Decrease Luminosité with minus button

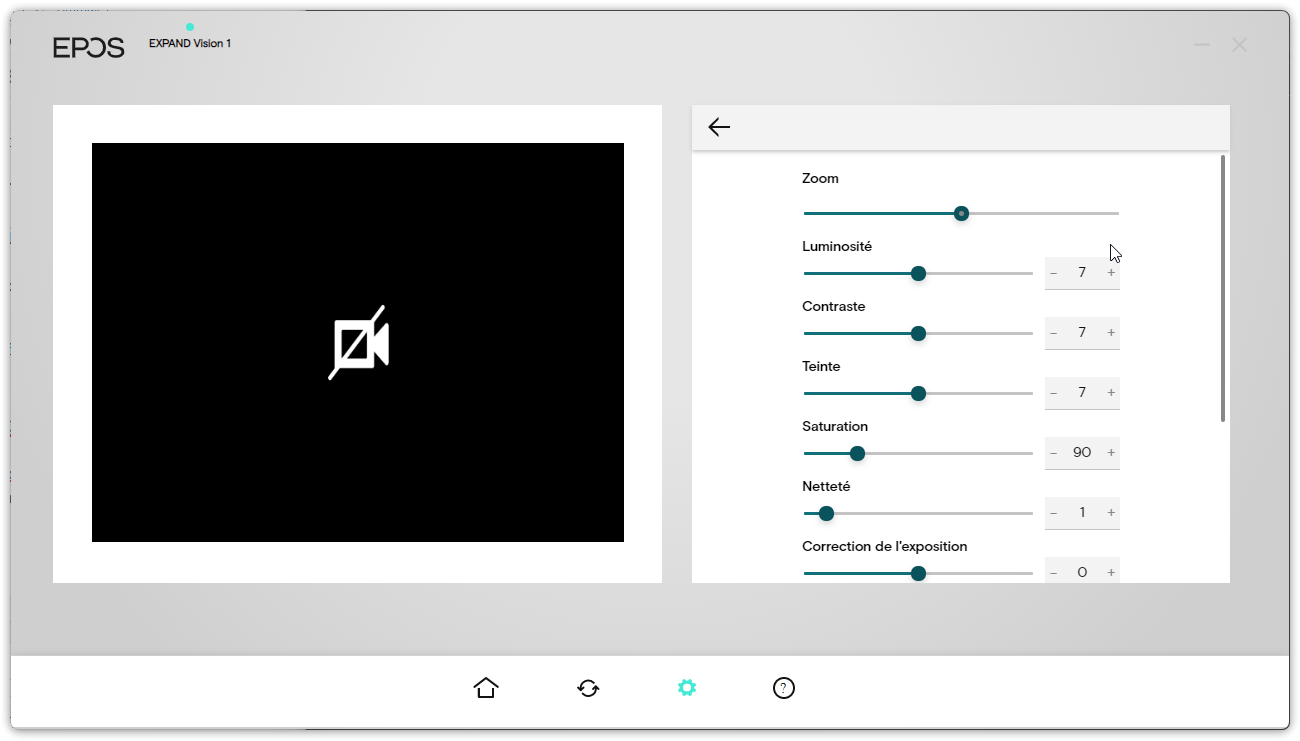[1053, 273]
